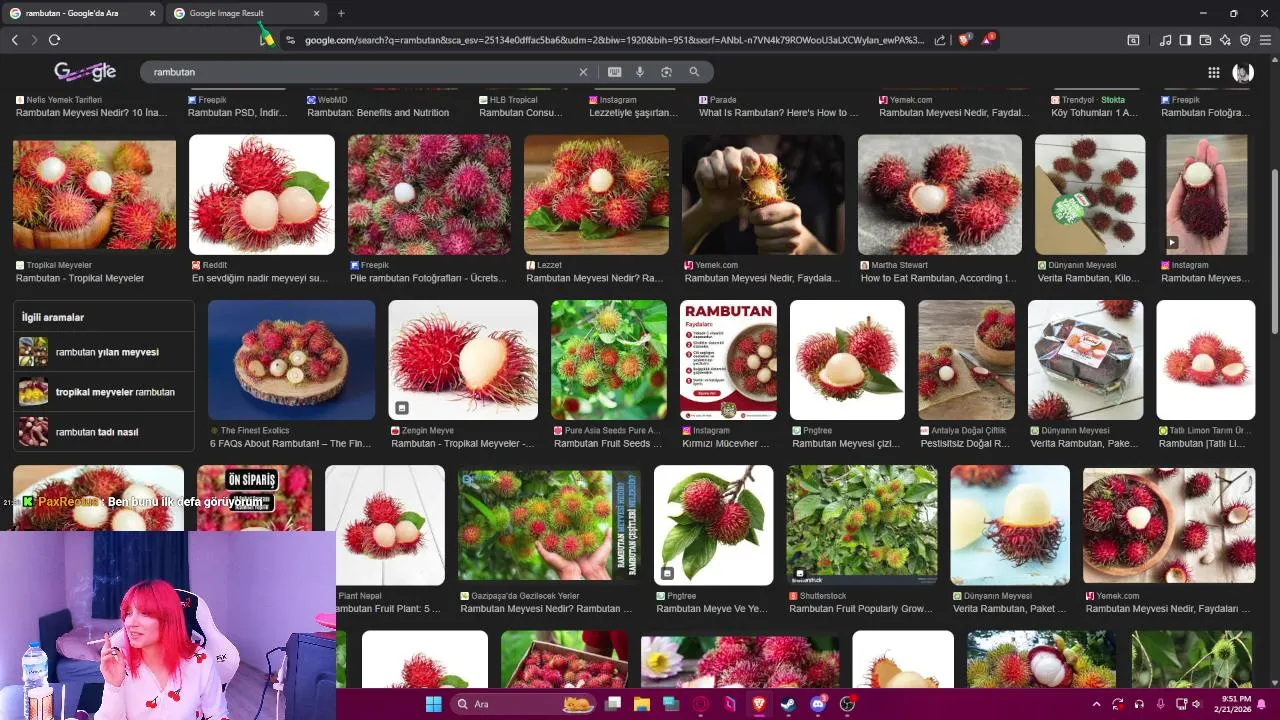
Task: Reload the page with the refresh icon
Action: point(54,40)
